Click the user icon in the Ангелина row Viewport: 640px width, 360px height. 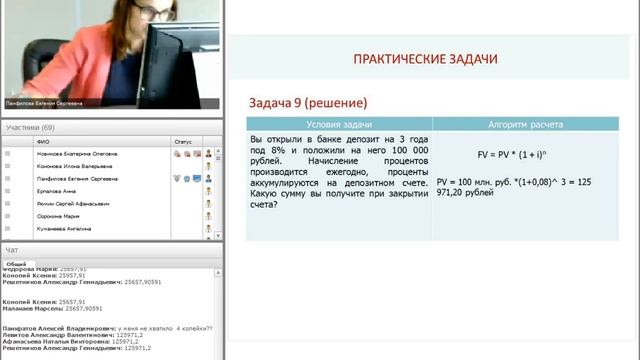[209, 229]
